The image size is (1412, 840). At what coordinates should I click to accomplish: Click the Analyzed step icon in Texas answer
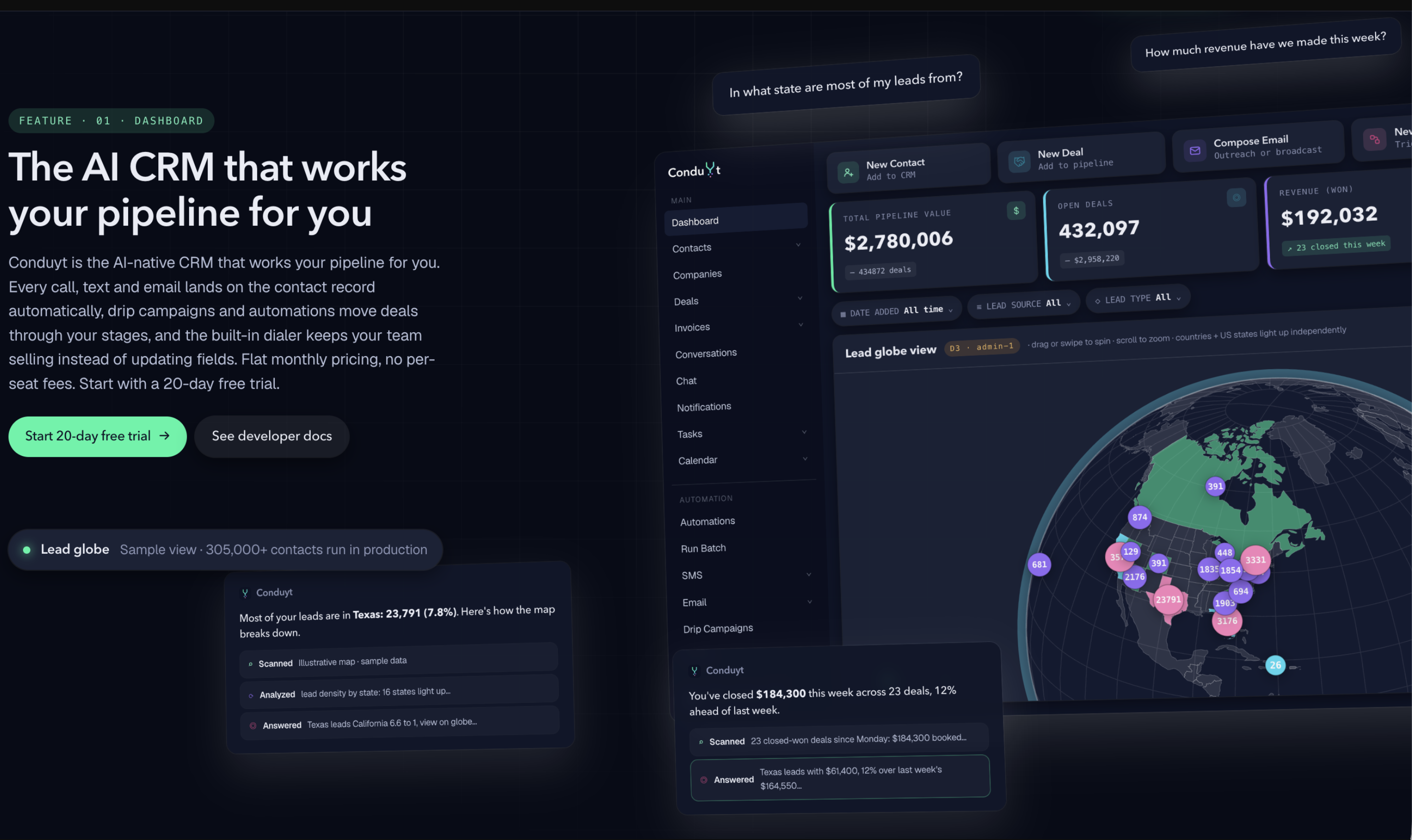pos(251,696)
